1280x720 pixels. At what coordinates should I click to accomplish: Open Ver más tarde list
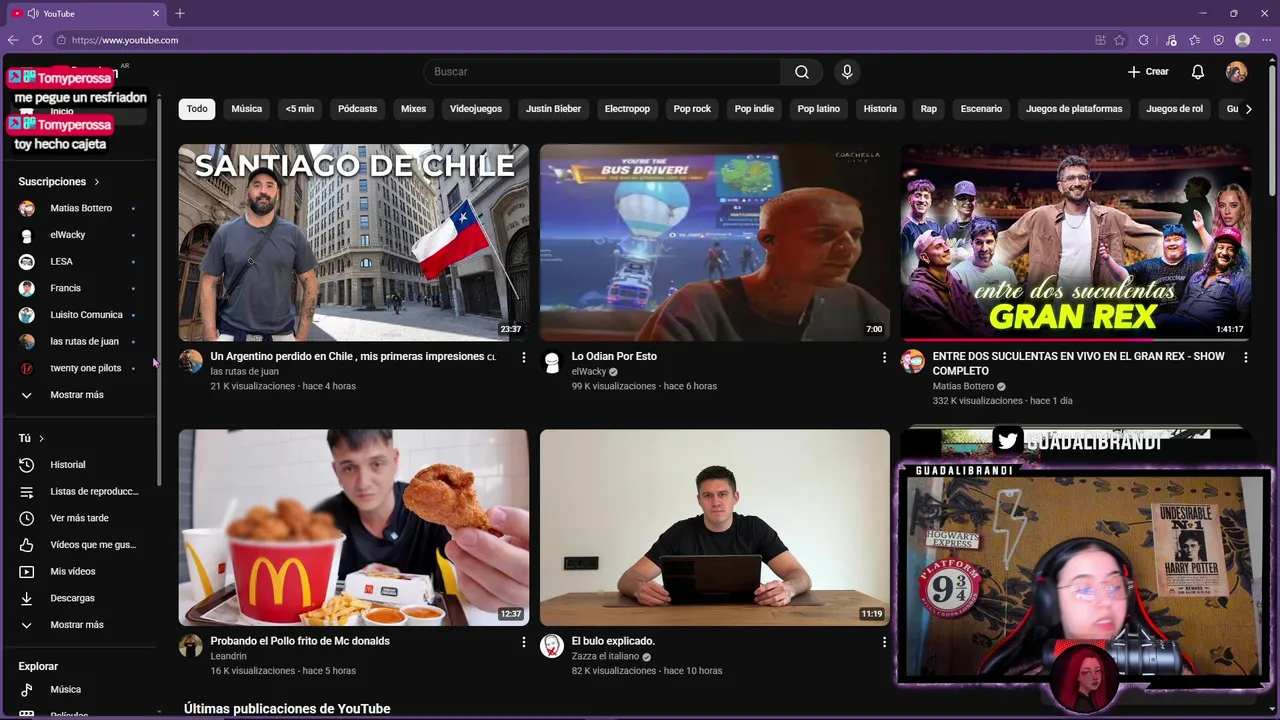point(80,518)
